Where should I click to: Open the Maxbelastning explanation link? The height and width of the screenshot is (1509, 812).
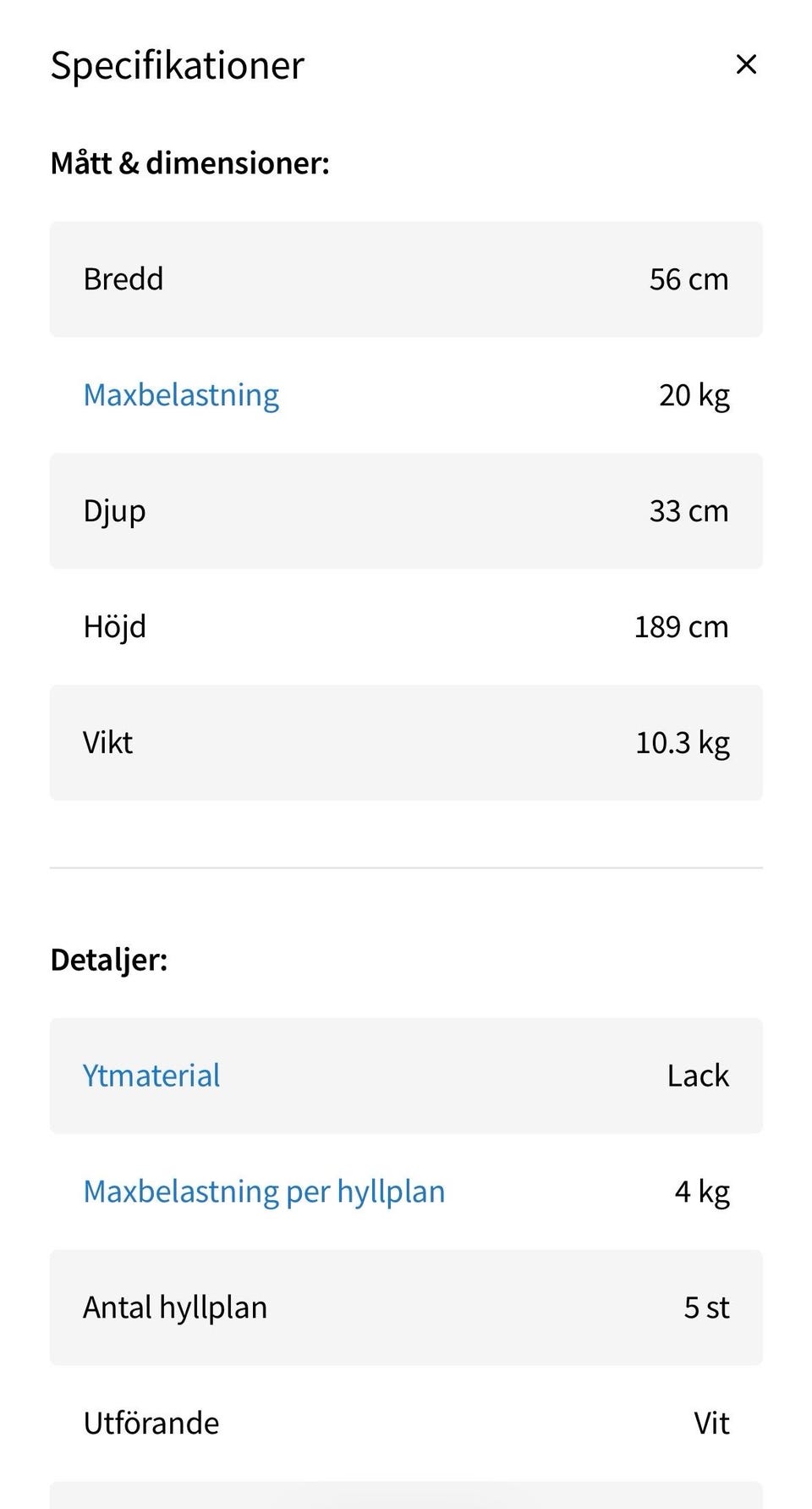pos(181,395)
